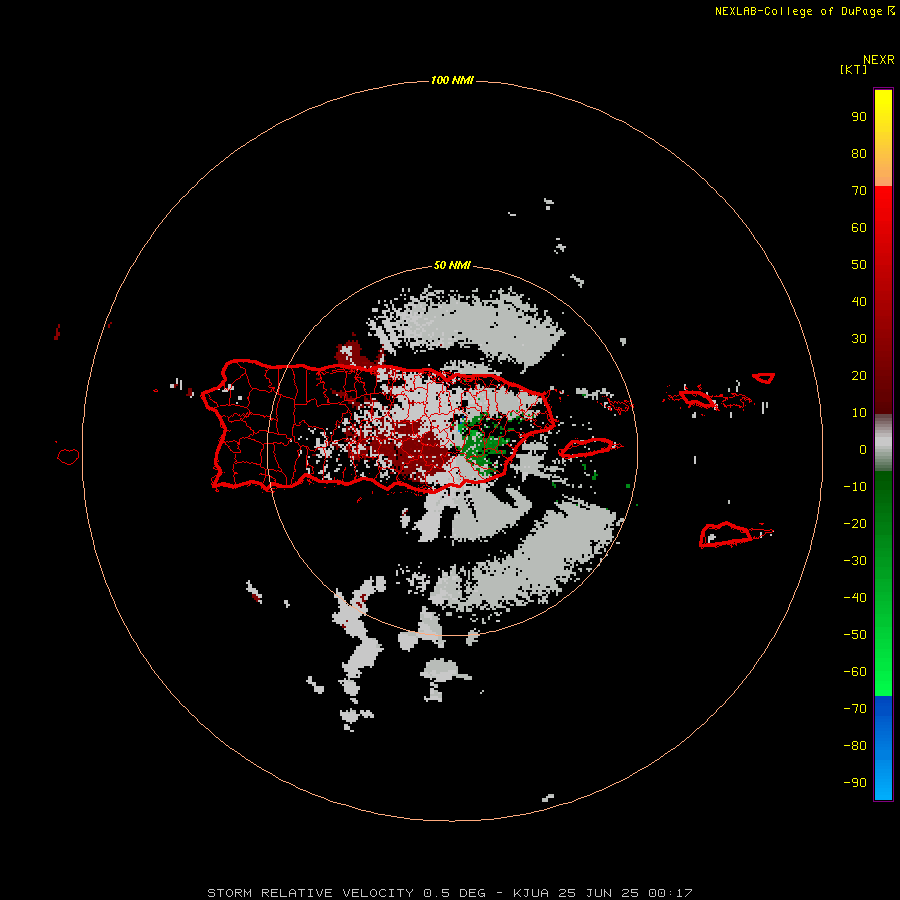Click the -60 value on velocity scale
Image resolution: width=900 pixels, height=900 pixels.
click(855, 672)
